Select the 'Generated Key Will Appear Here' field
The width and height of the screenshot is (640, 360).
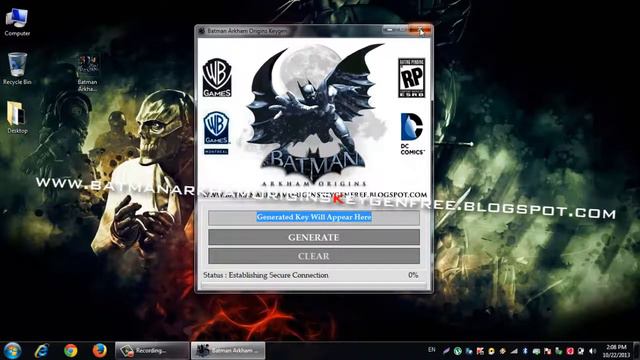[x=313, y=217]
